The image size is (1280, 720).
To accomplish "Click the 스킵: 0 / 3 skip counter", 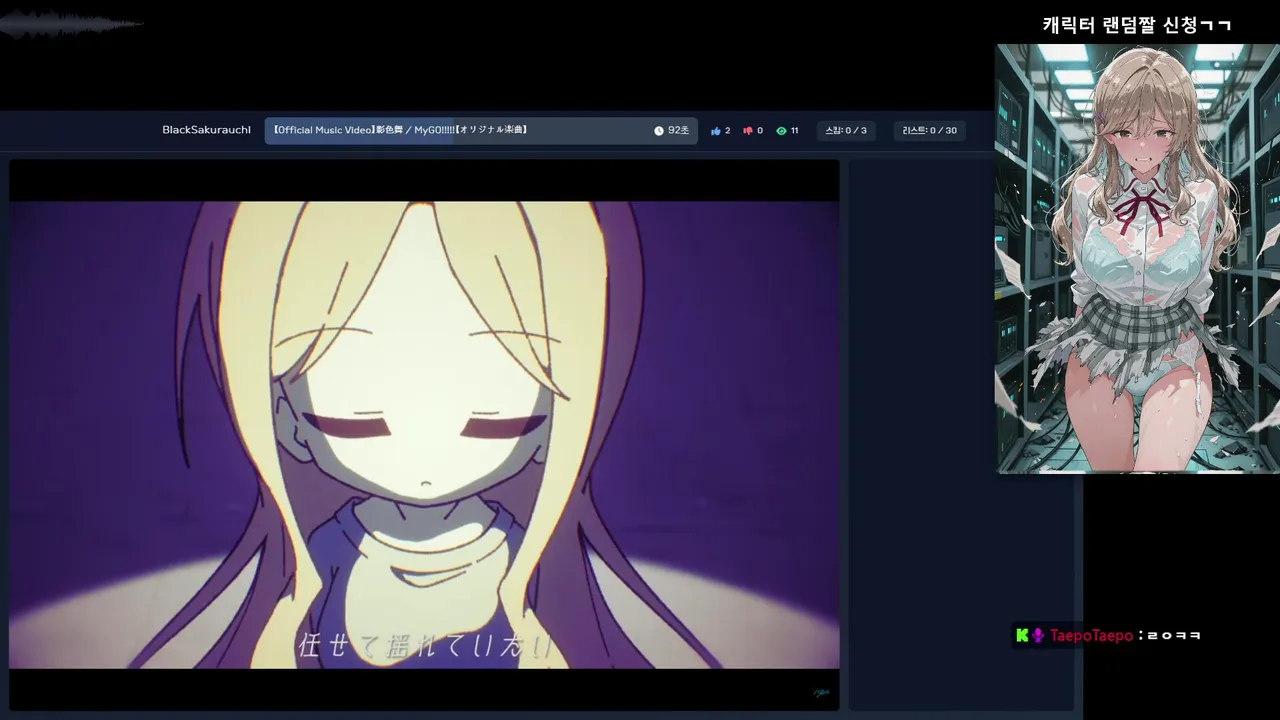I will pyautogui.click(x=846, y=131).
